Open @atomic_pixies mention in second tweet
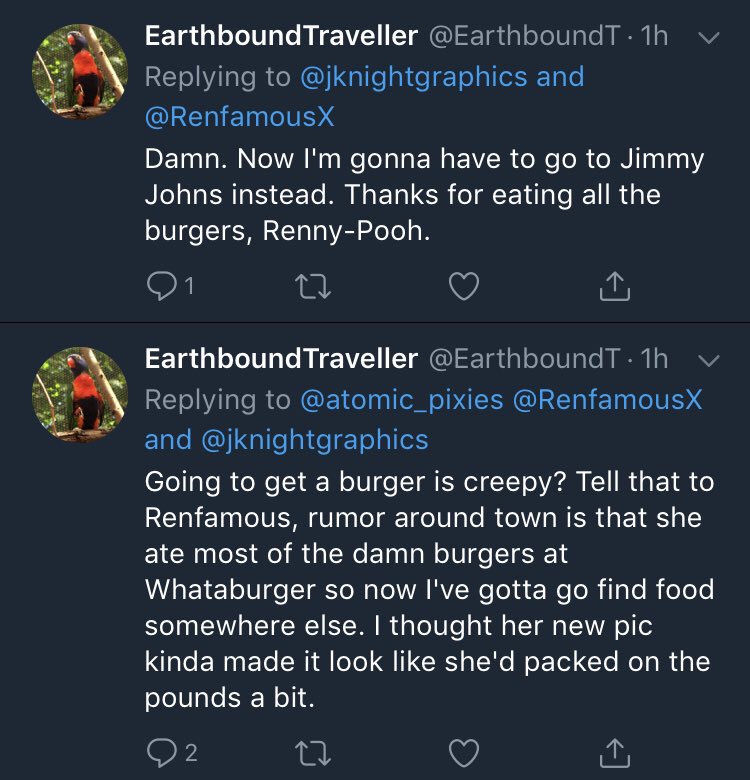 click(x=402, y=400)
